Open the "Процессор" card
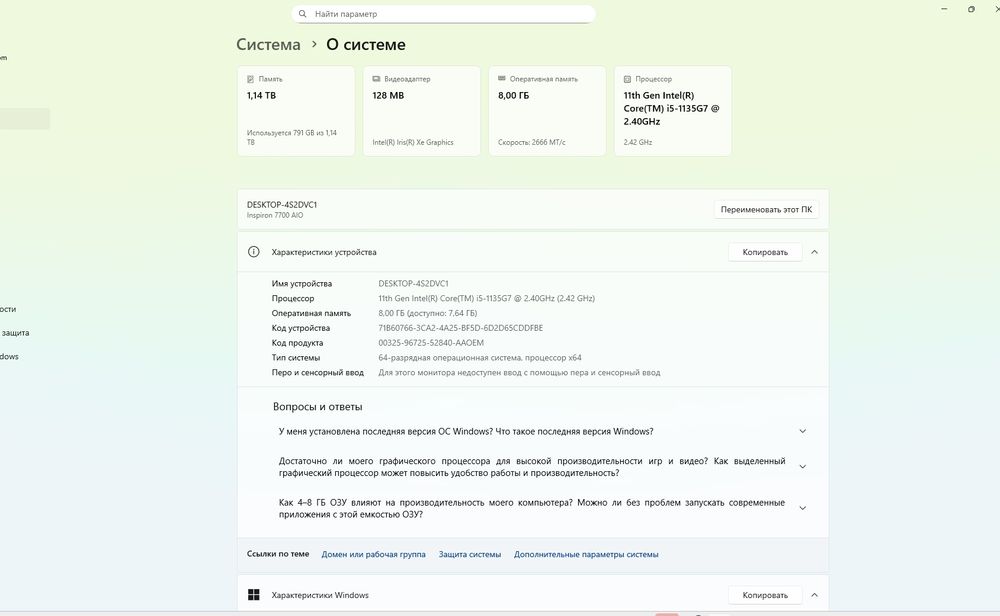The height and width of the screenshot is (616, 1000). click(x=673, y=111)
